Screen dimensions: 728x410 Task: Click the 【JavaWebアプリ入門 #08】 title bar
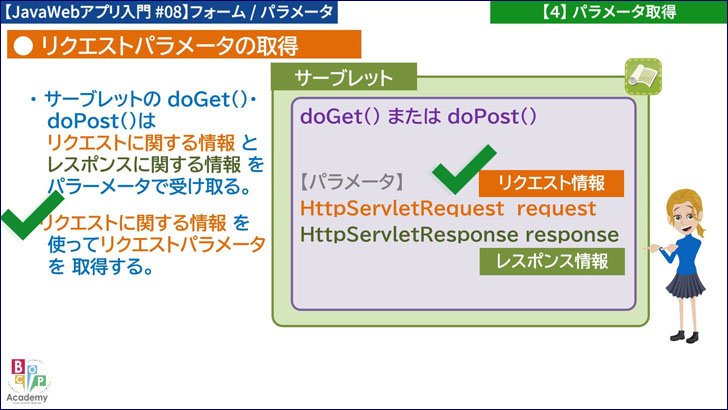[167, 12]
